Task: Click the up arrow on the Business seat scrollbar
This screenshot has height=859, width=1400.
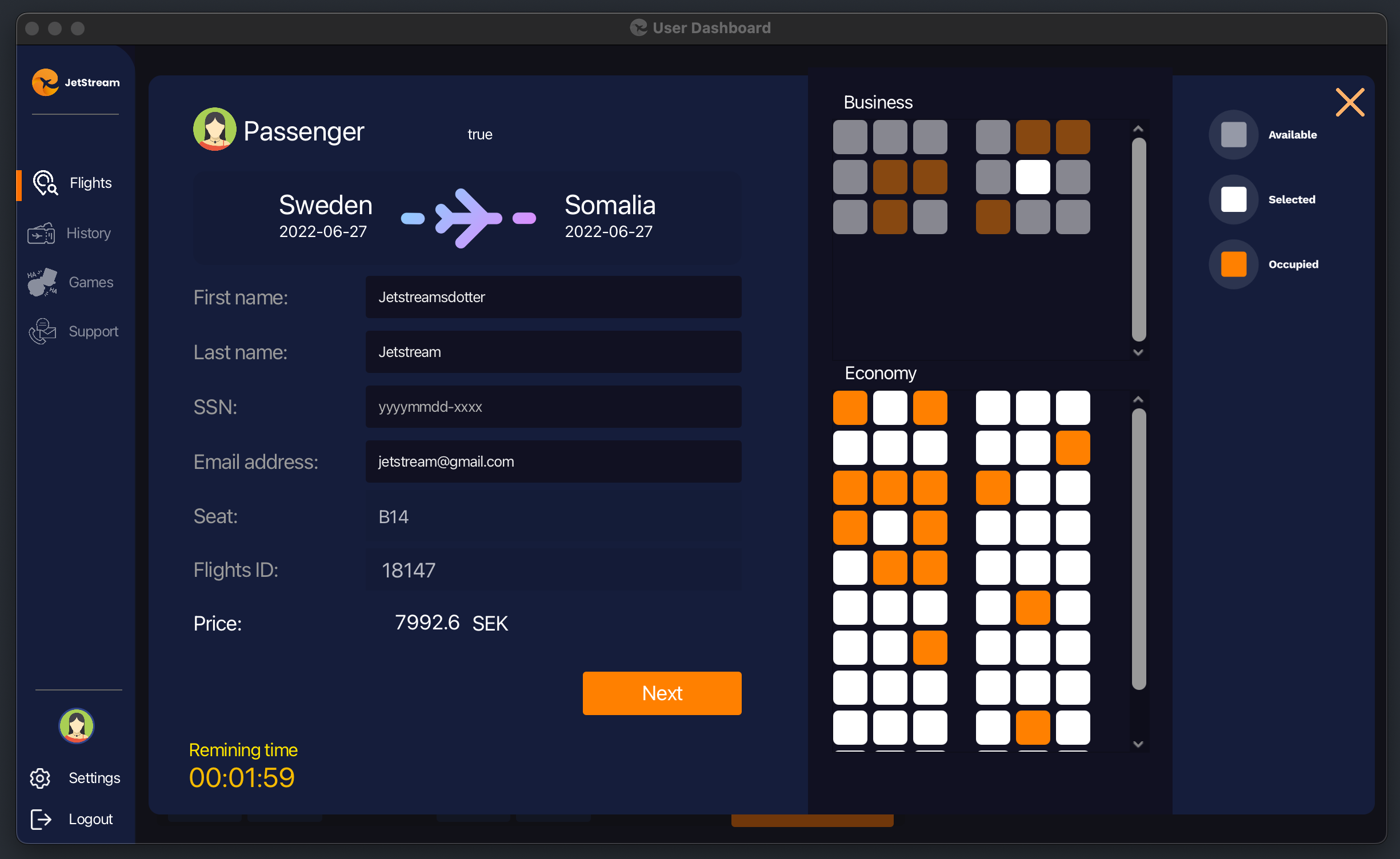Action: coord(1138,129)
